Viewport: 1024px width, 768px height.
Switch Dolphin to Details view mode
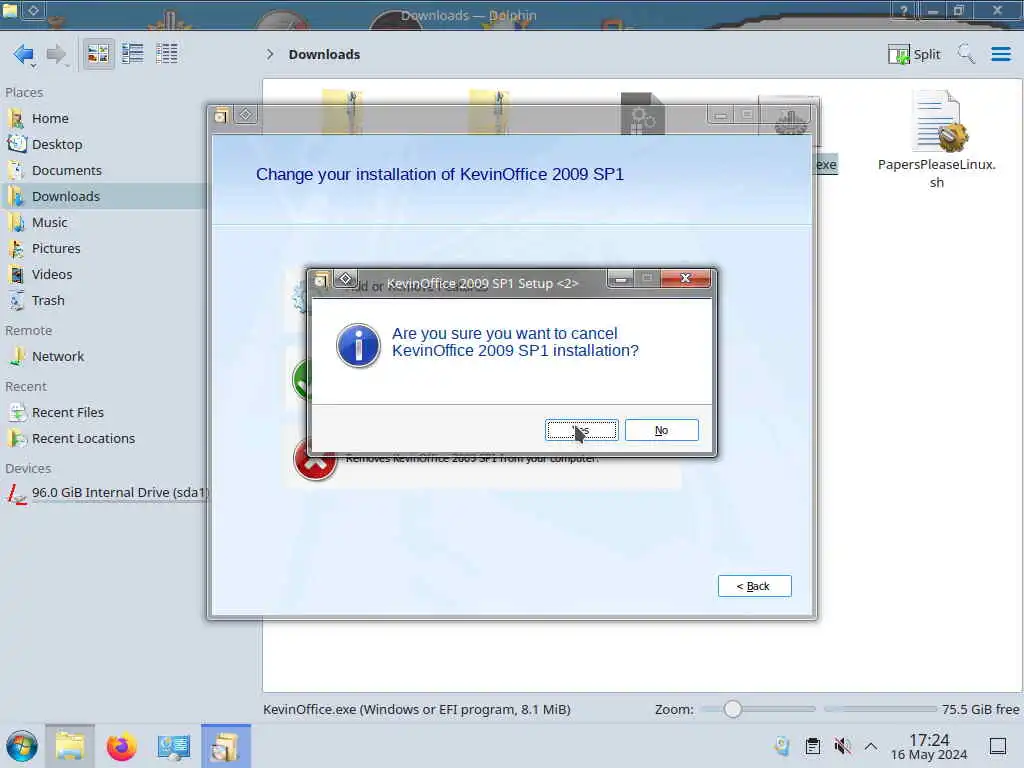point(167,54)
